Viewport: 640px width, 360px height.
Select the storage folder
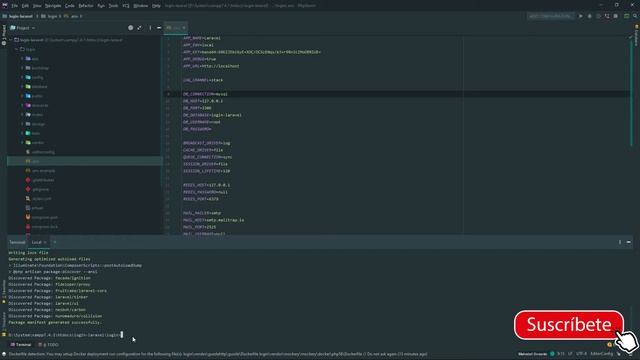tap(38, 124)
